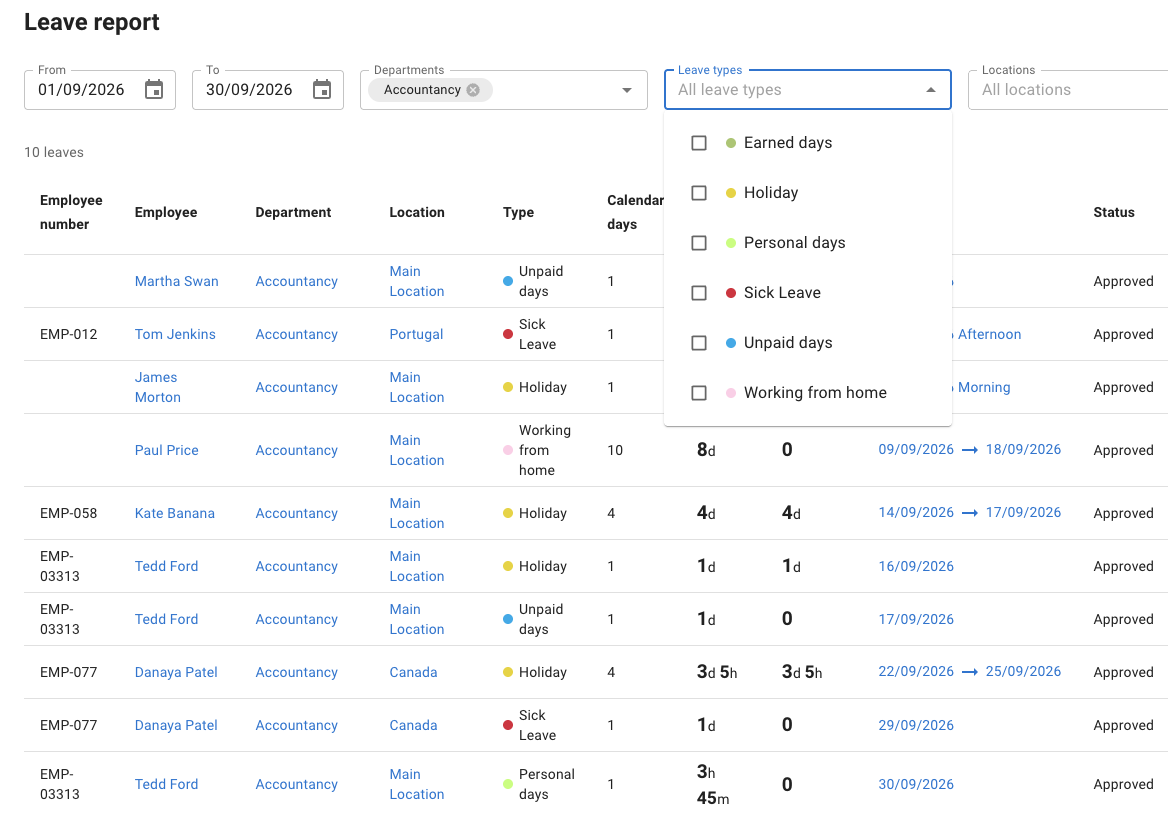1168x818 pixels.
Task: Click Danaya Patel in Sick Leave row
Action: pyautogui.click(x=176, y=725)
